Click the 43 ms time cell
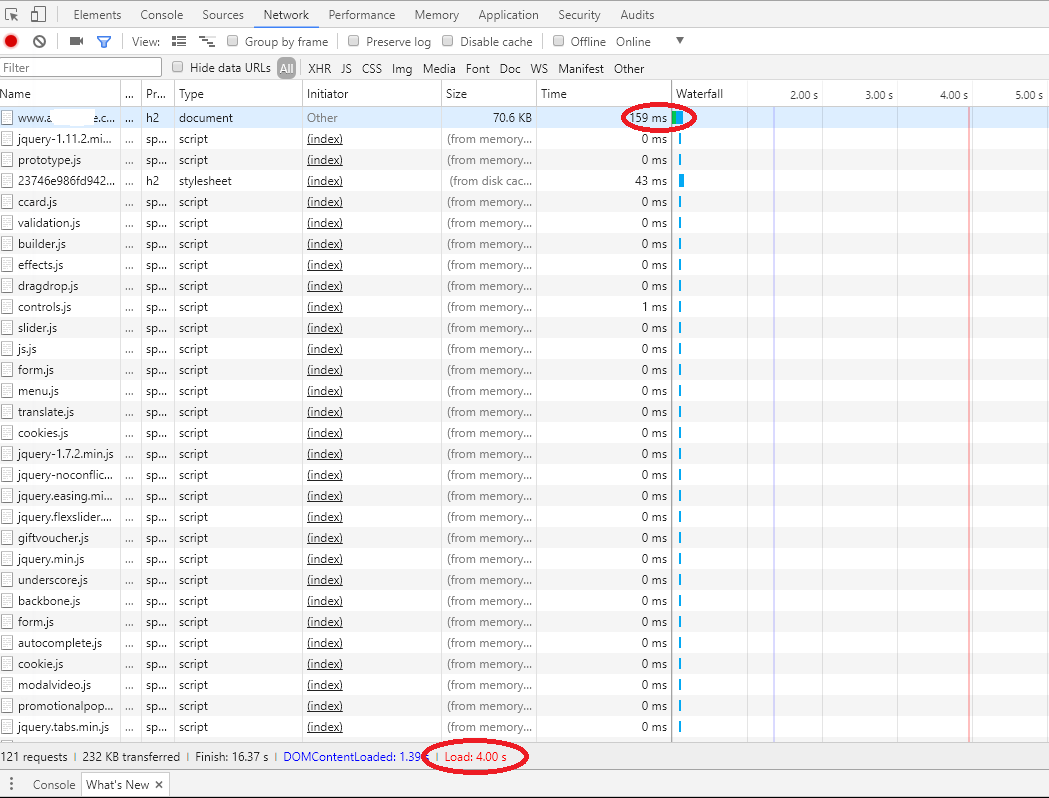This screenshot has width=1049, height=798. tap(650, 181)
